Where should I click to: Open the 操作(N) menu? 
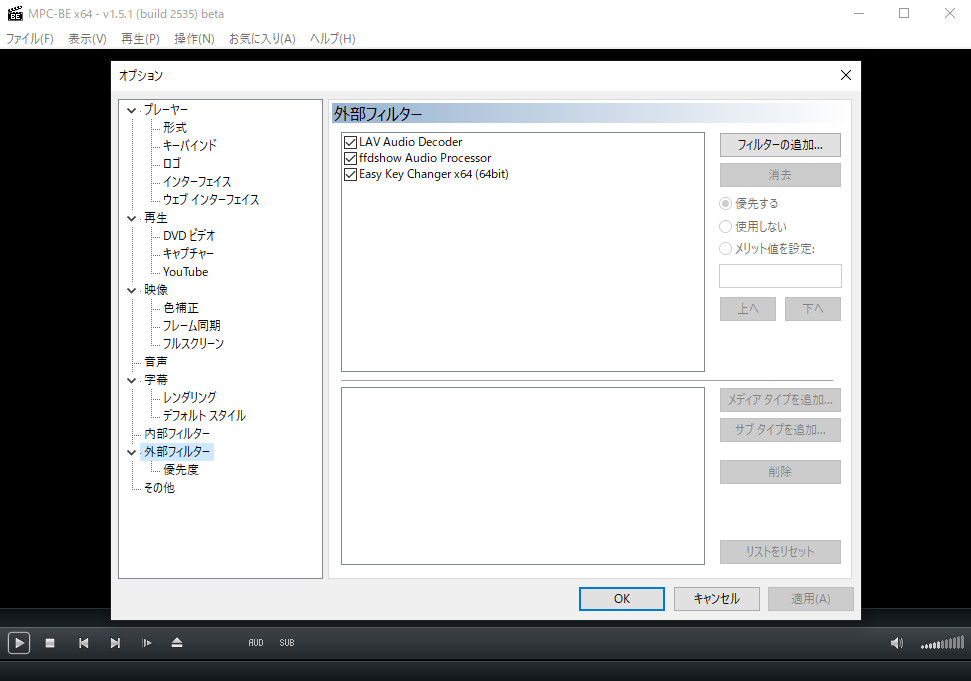[x=194, y=38]
